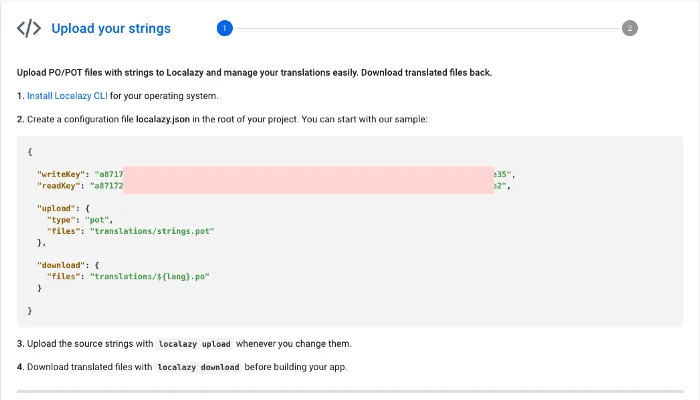The image size is (700, 400).
Task: Click the translations/${lang}.po path string
Action: point(150,276)
